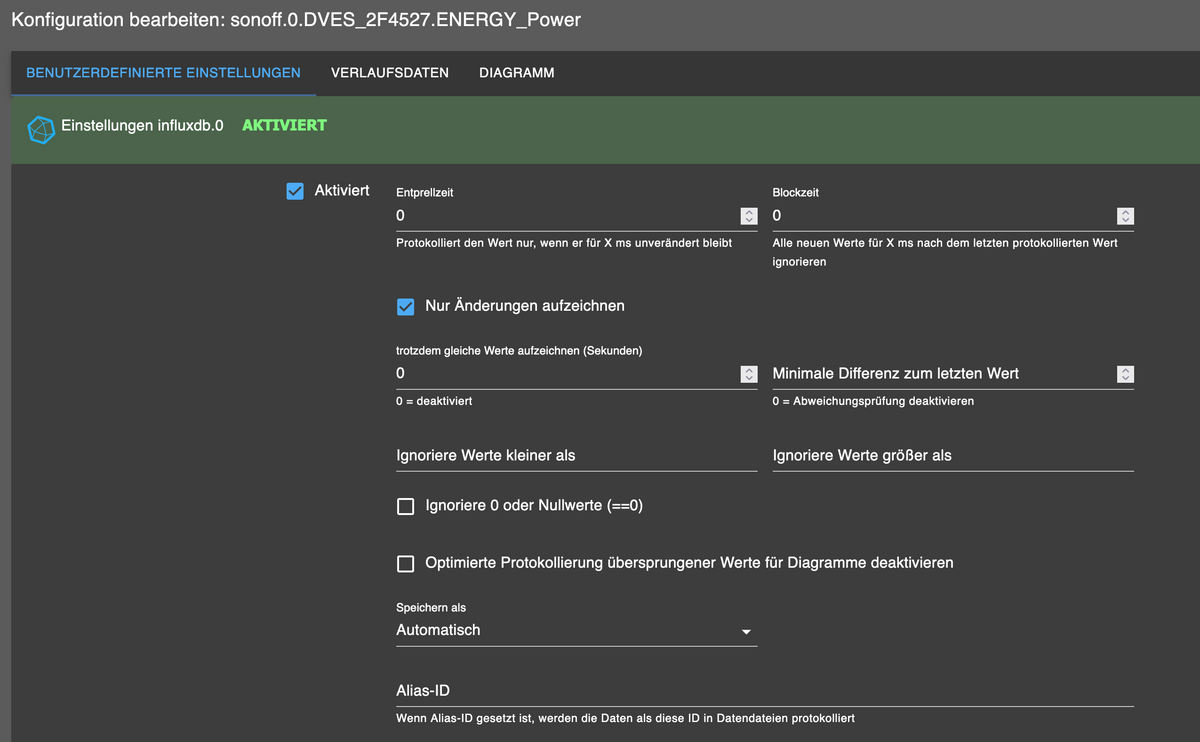Click the Entprellzeit spinner stepper
The height and width of the screenshot is (742, 1200).
[749, 216]
